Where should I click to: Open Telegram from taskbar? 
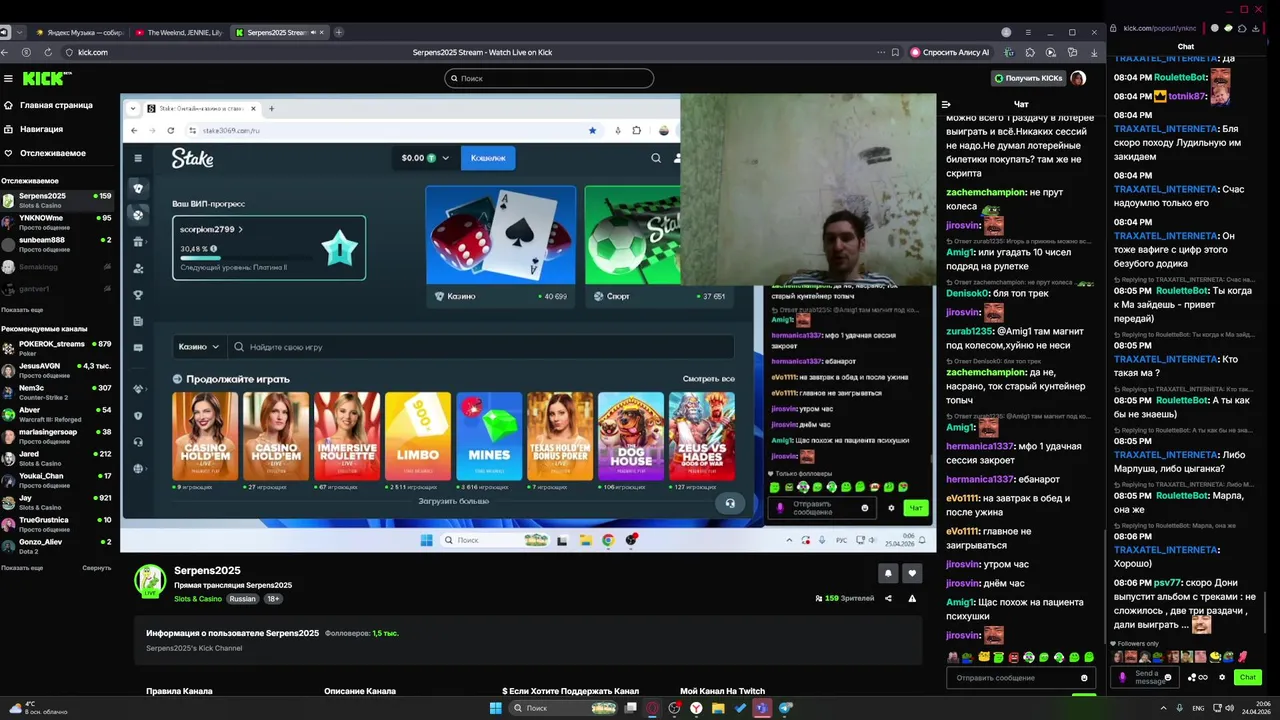pyautogui.click(x=785, y=708)
